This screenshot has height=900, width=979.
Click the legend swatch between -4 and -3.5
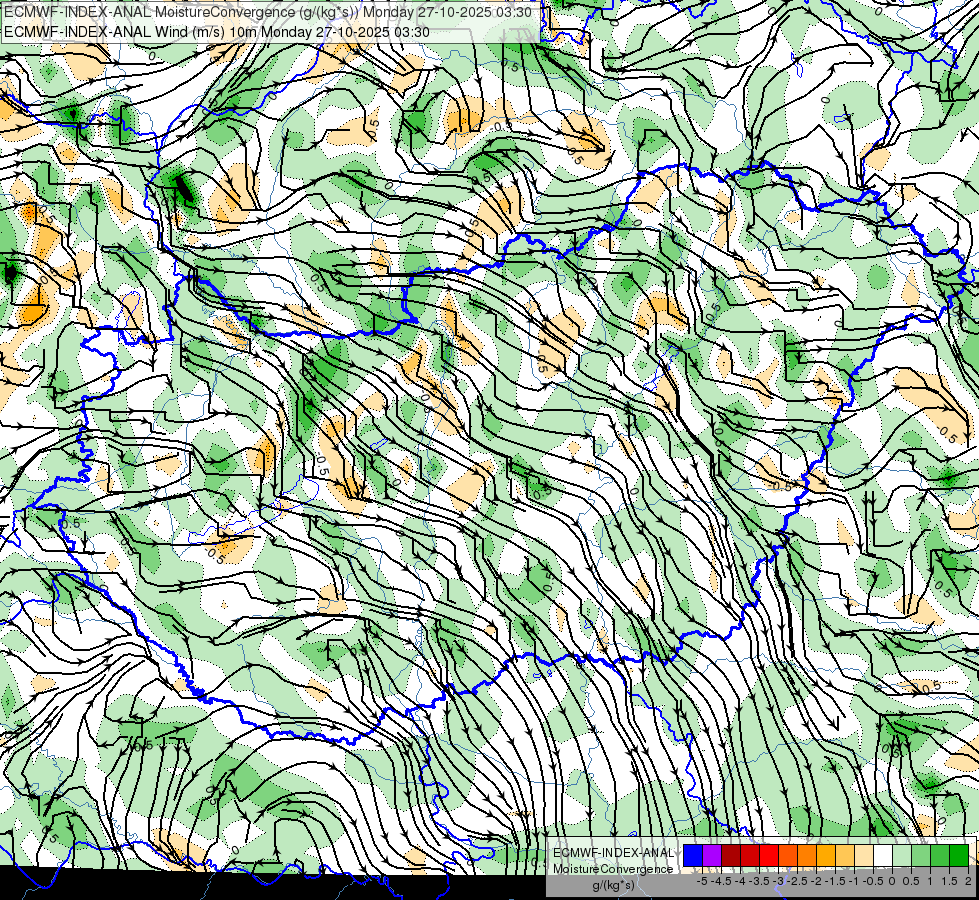[x=750, y=855]
